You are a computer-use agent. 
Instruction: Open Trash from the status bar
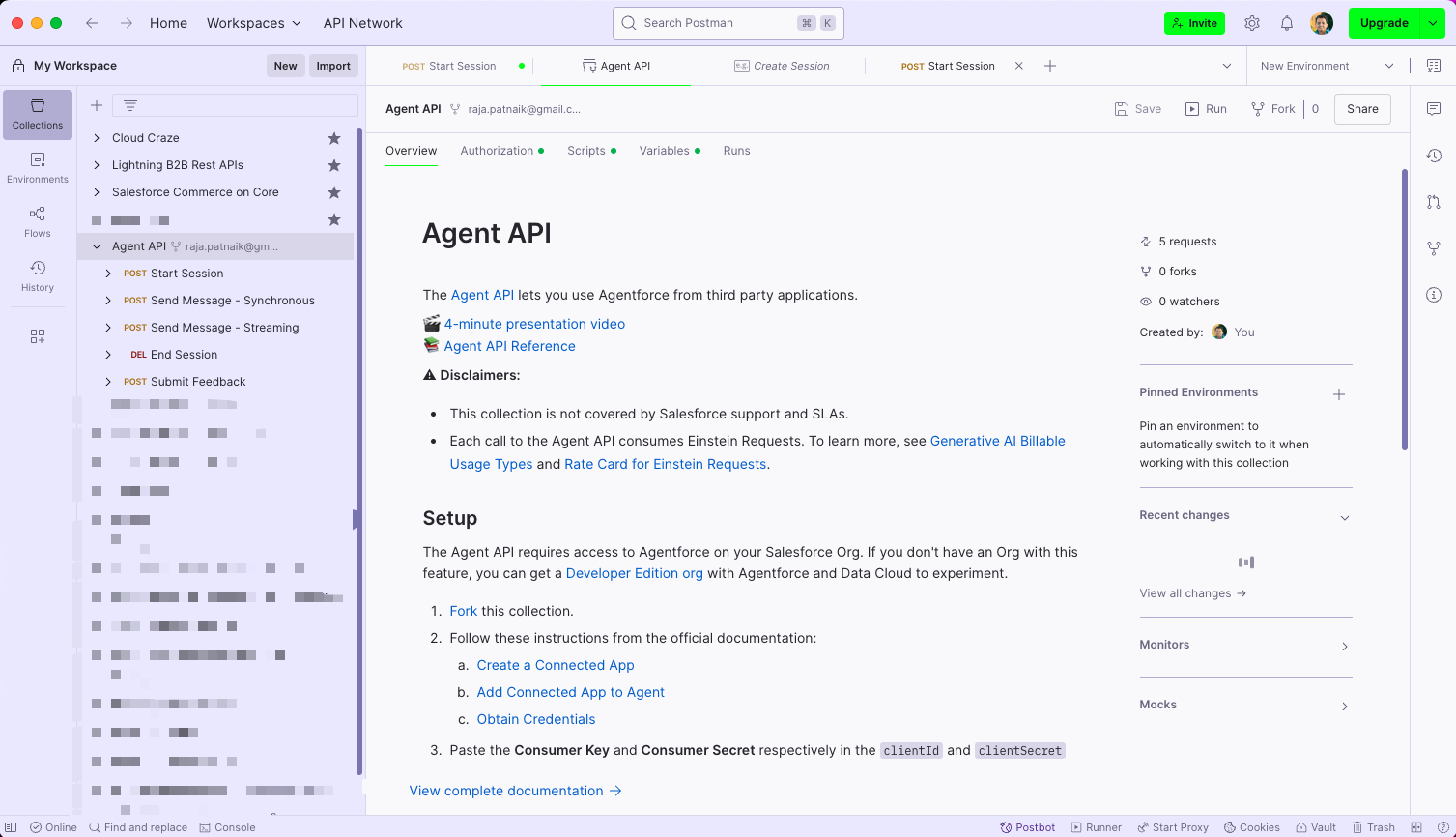pyautogui.click(x=1373, y=827)
